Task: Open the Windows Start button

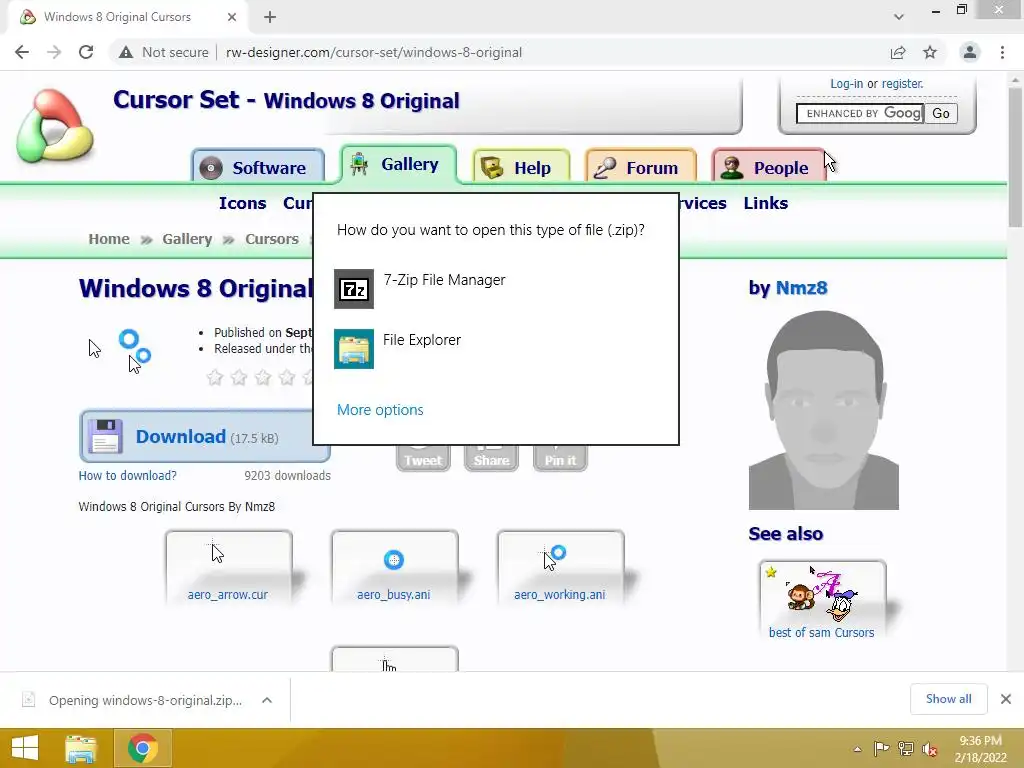Action: (x=25, y=748)
